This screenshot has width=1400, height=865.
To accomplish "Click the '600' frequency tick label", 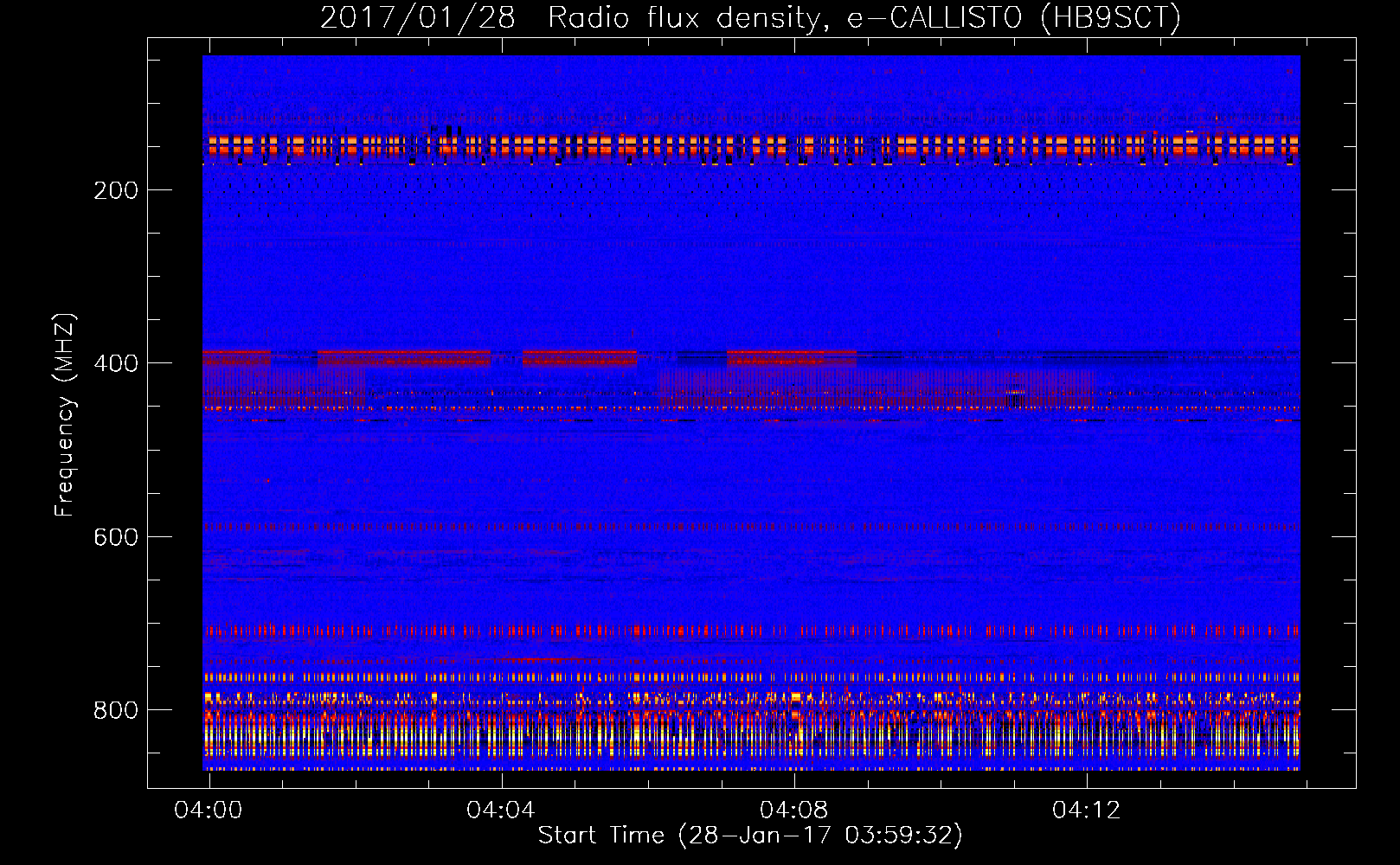I will 116,537.
